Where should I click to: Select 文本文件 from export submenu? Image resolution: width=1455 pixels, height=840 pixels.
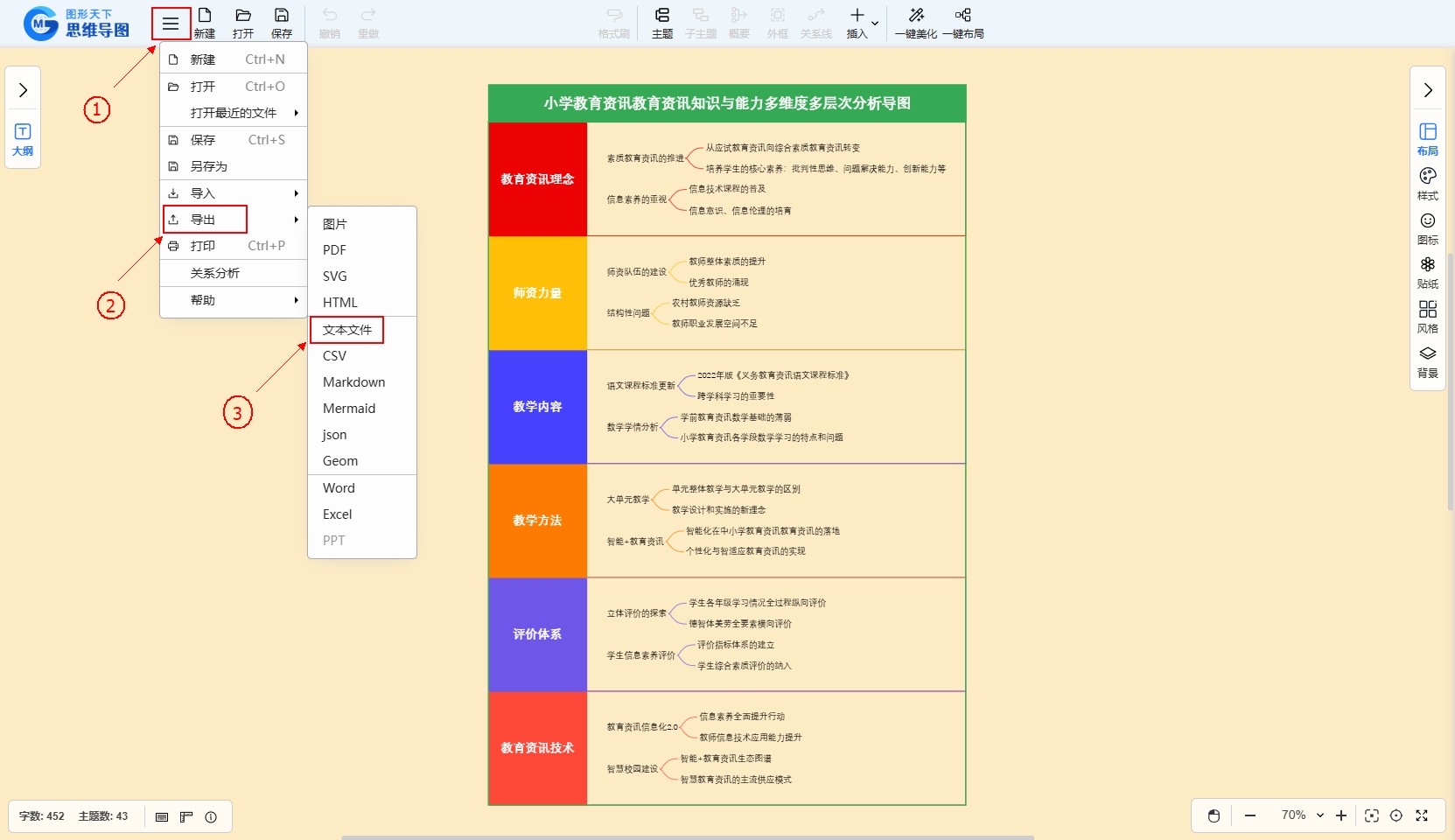(347, 330)
